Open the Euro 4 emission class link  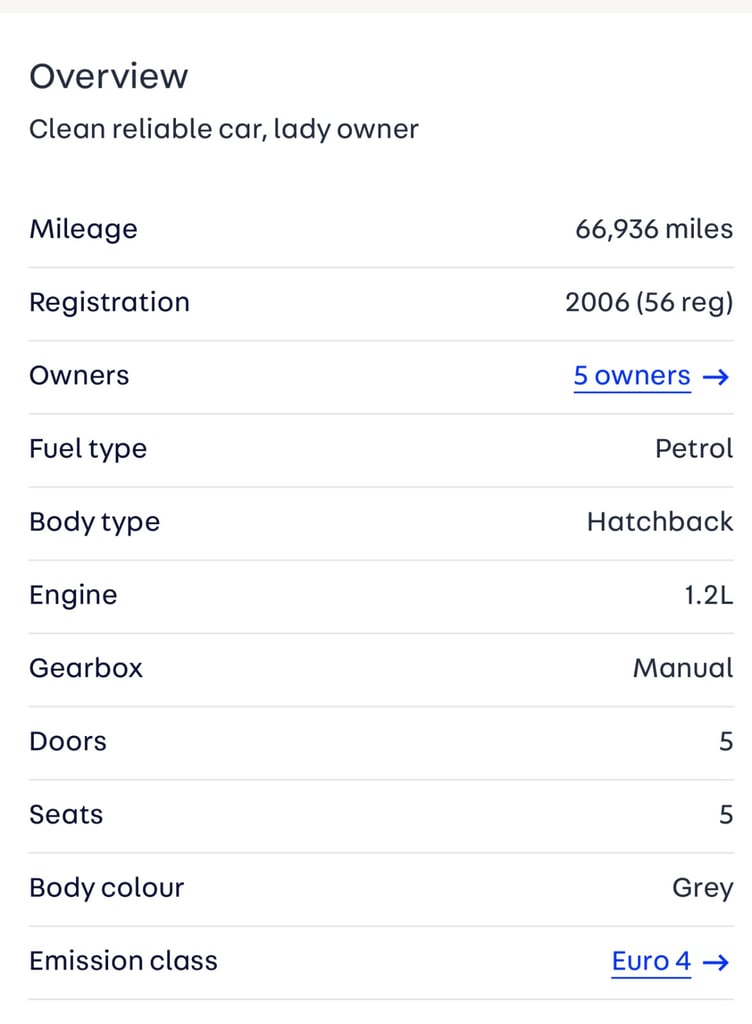[651, 961]
